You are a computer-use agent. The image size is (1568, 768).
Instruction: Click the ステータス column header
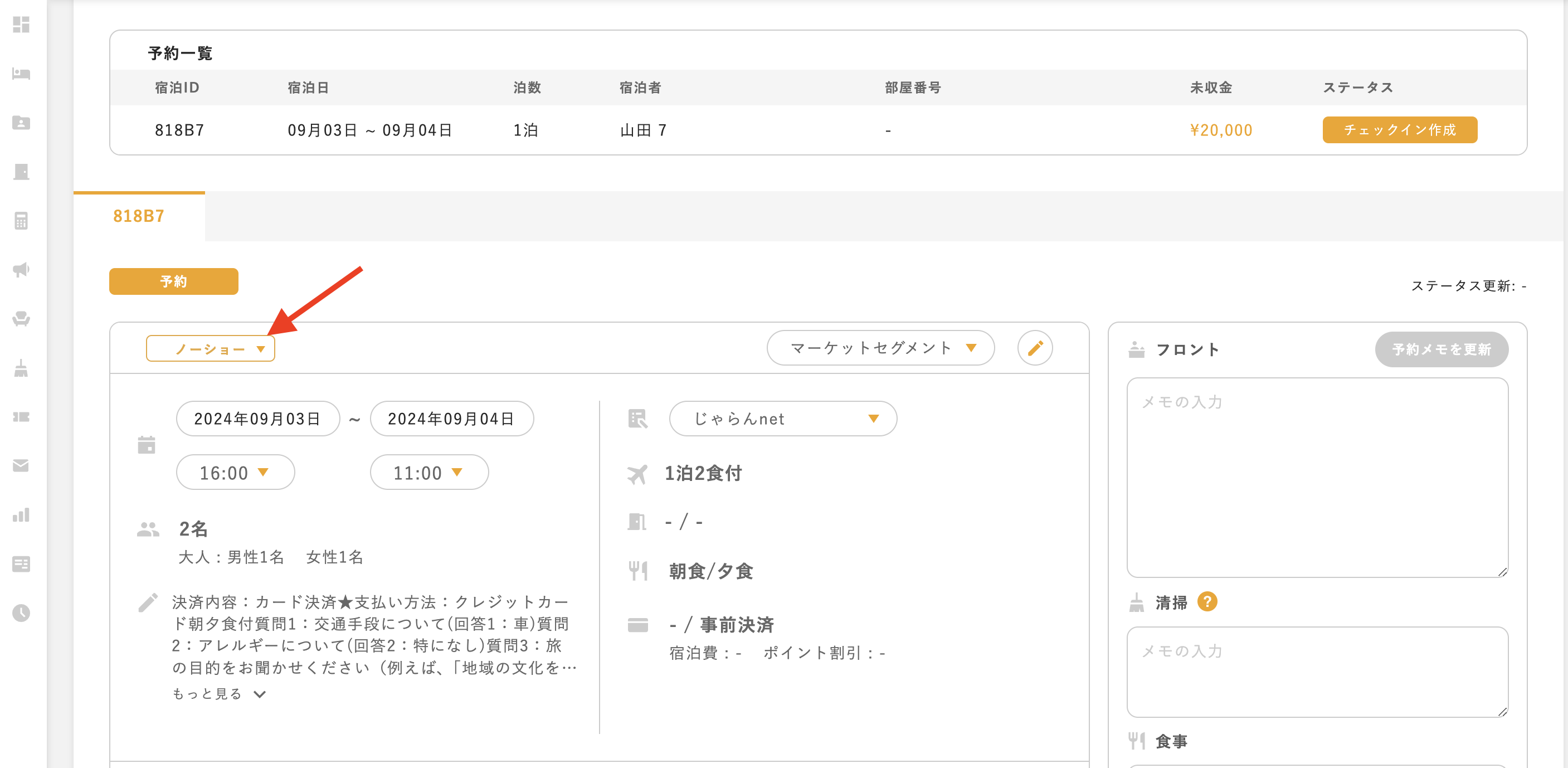[x=1358, y=88]
